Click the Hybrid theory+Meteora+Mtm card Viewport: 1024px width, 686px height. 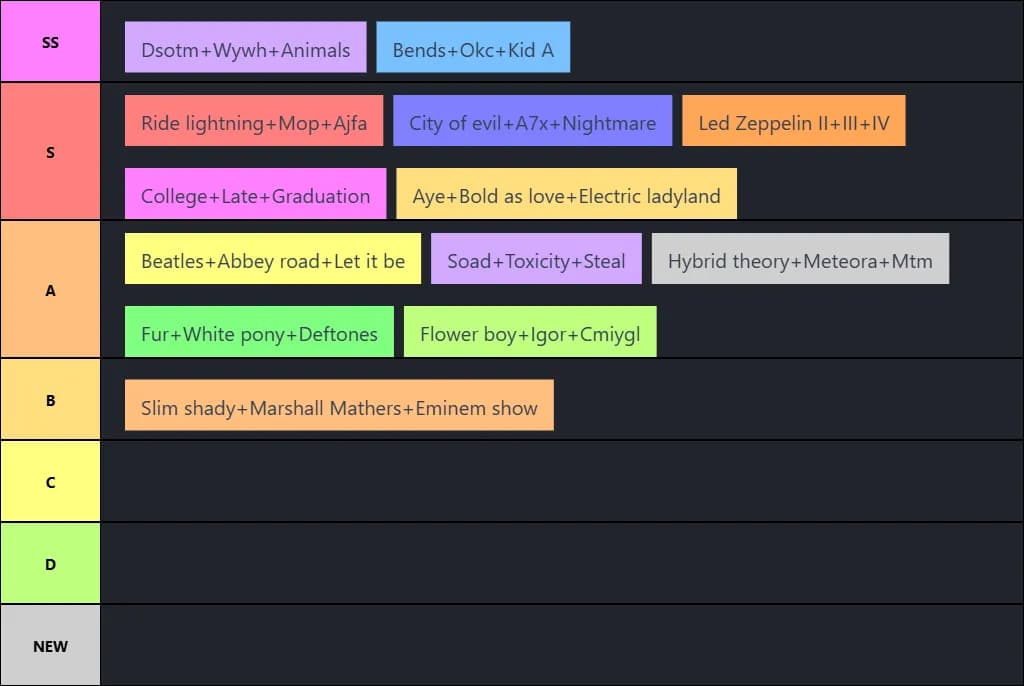point(800,260)
